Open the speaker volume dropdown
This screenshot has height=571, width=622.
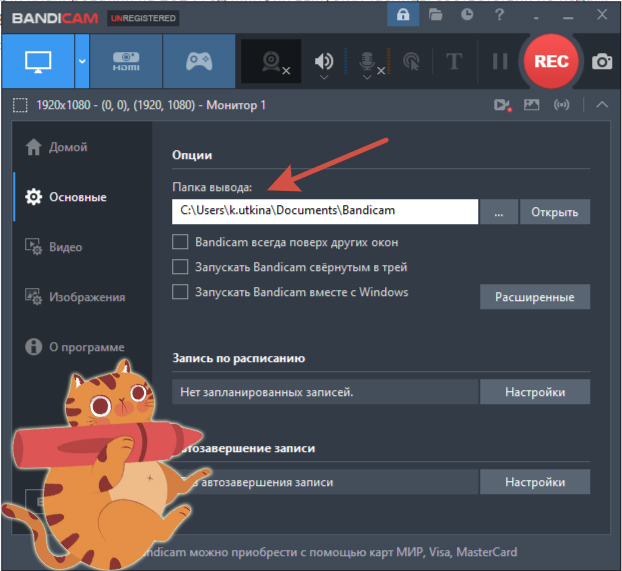click(324, 63)
